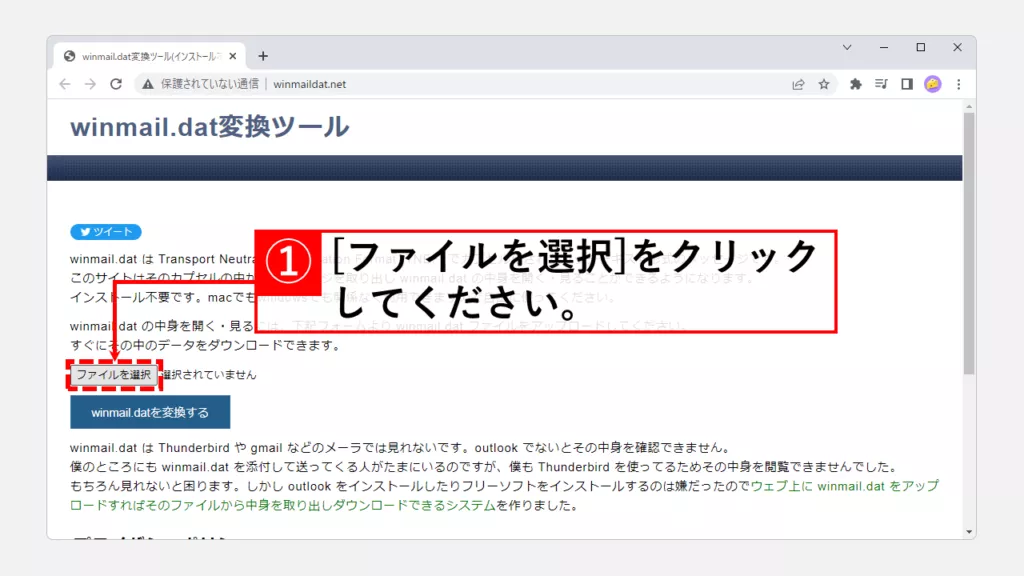This screenshot has width=1024, height=576.
Task: Maximize the browser window
Action: pos(921,48)
